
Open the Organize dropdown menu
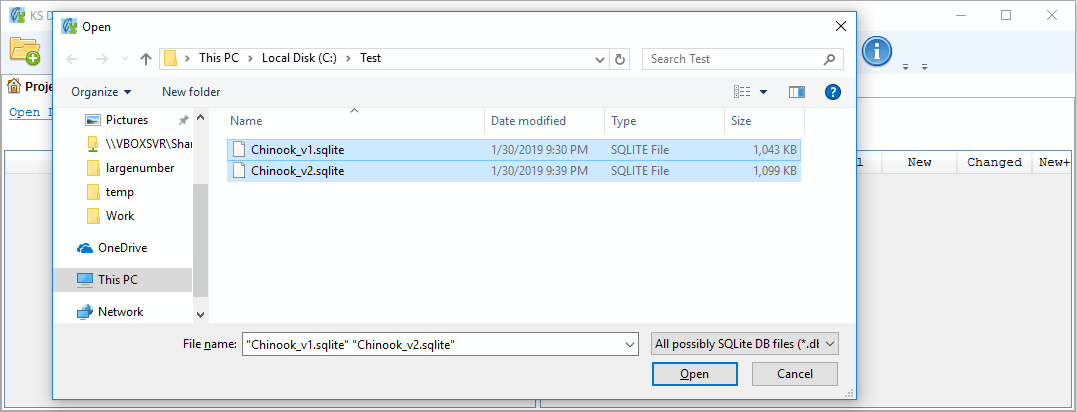point(101,92)
